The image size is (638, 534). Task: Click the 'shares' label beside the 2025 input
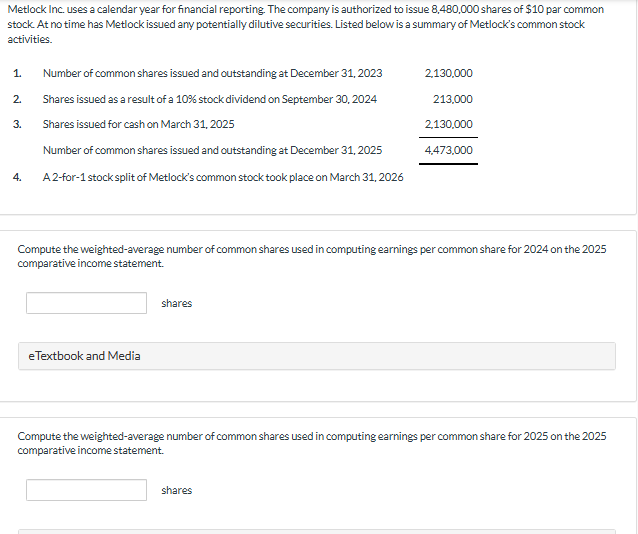click(176, 490)
